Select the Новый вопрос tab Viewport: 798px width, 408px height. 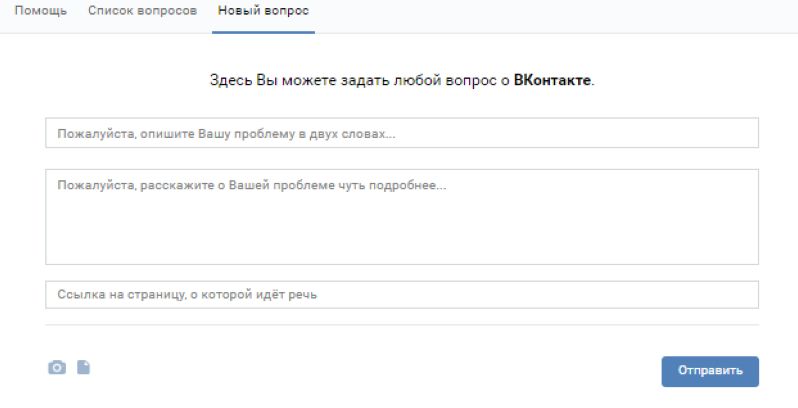263,11
